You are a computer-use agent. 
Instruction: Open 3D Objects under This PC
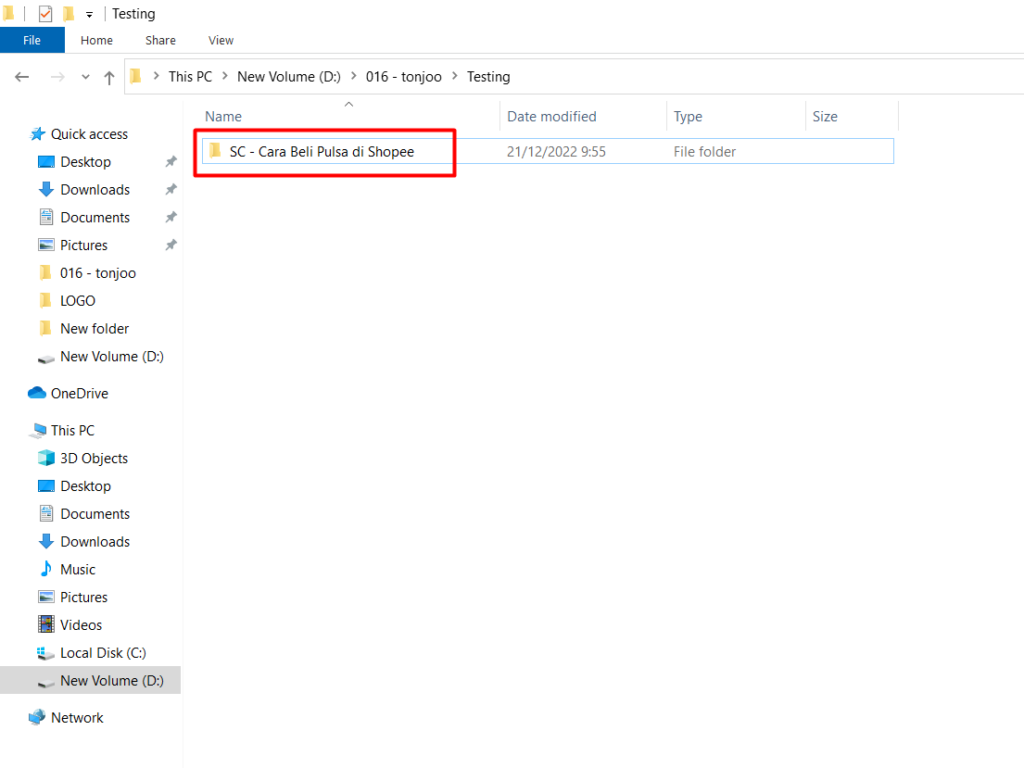click(90, 458)
